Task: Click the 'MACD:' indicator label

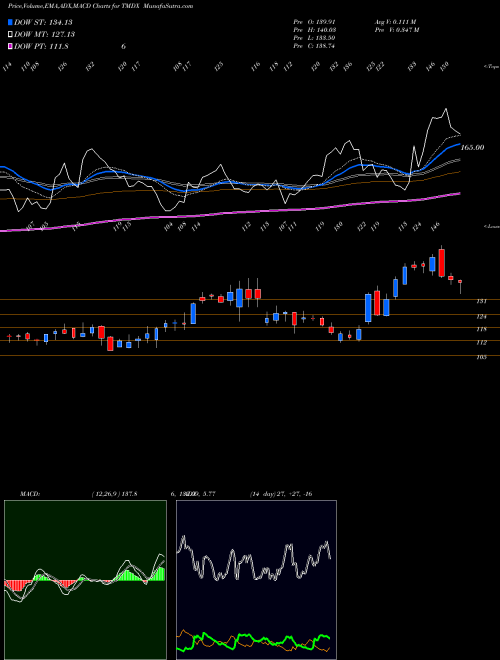Action: point(29,494)
